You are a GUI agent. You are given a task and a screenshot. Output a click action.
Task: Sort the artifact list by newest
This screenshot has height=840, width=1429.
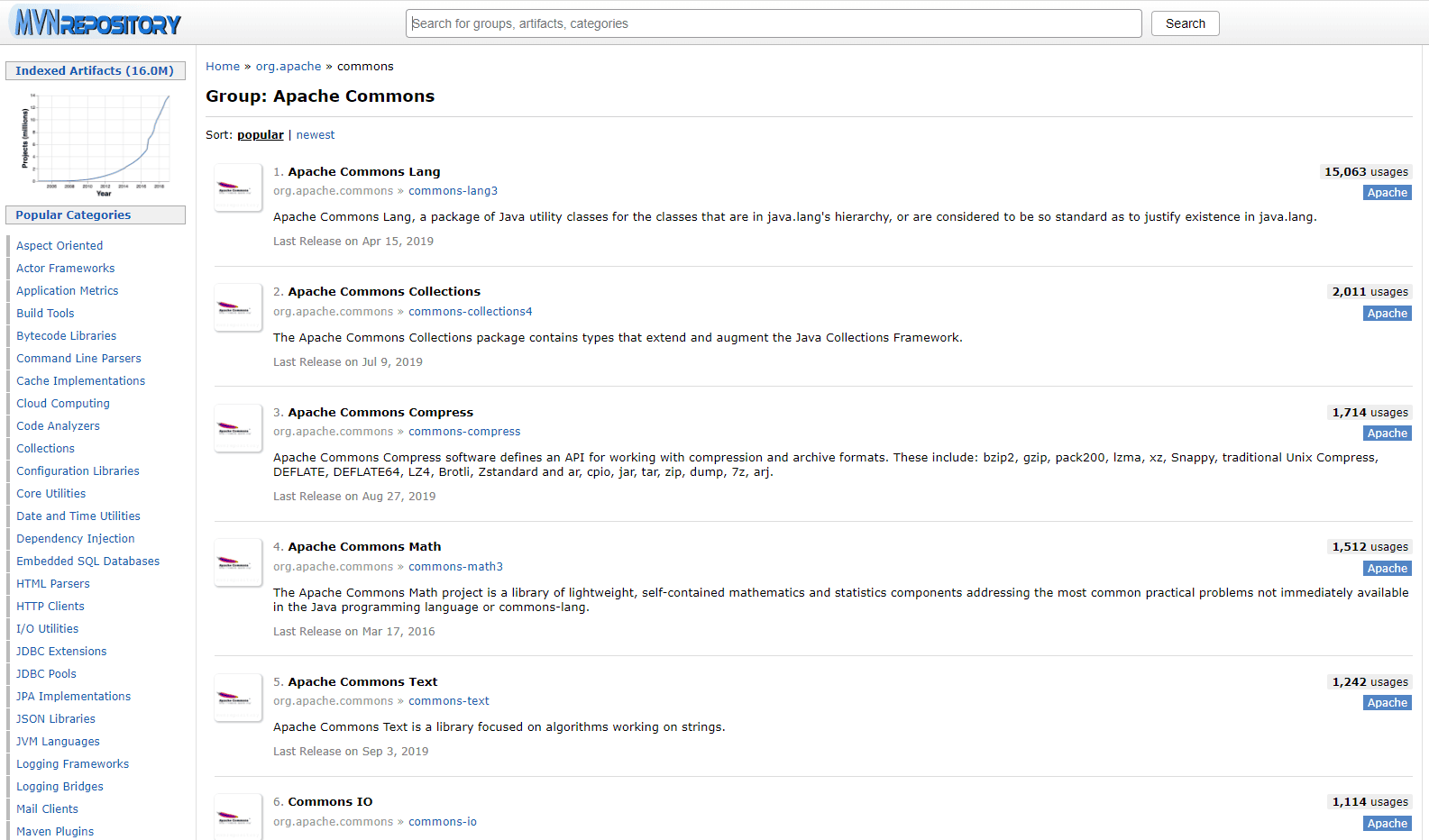click(x=315, y=135)
